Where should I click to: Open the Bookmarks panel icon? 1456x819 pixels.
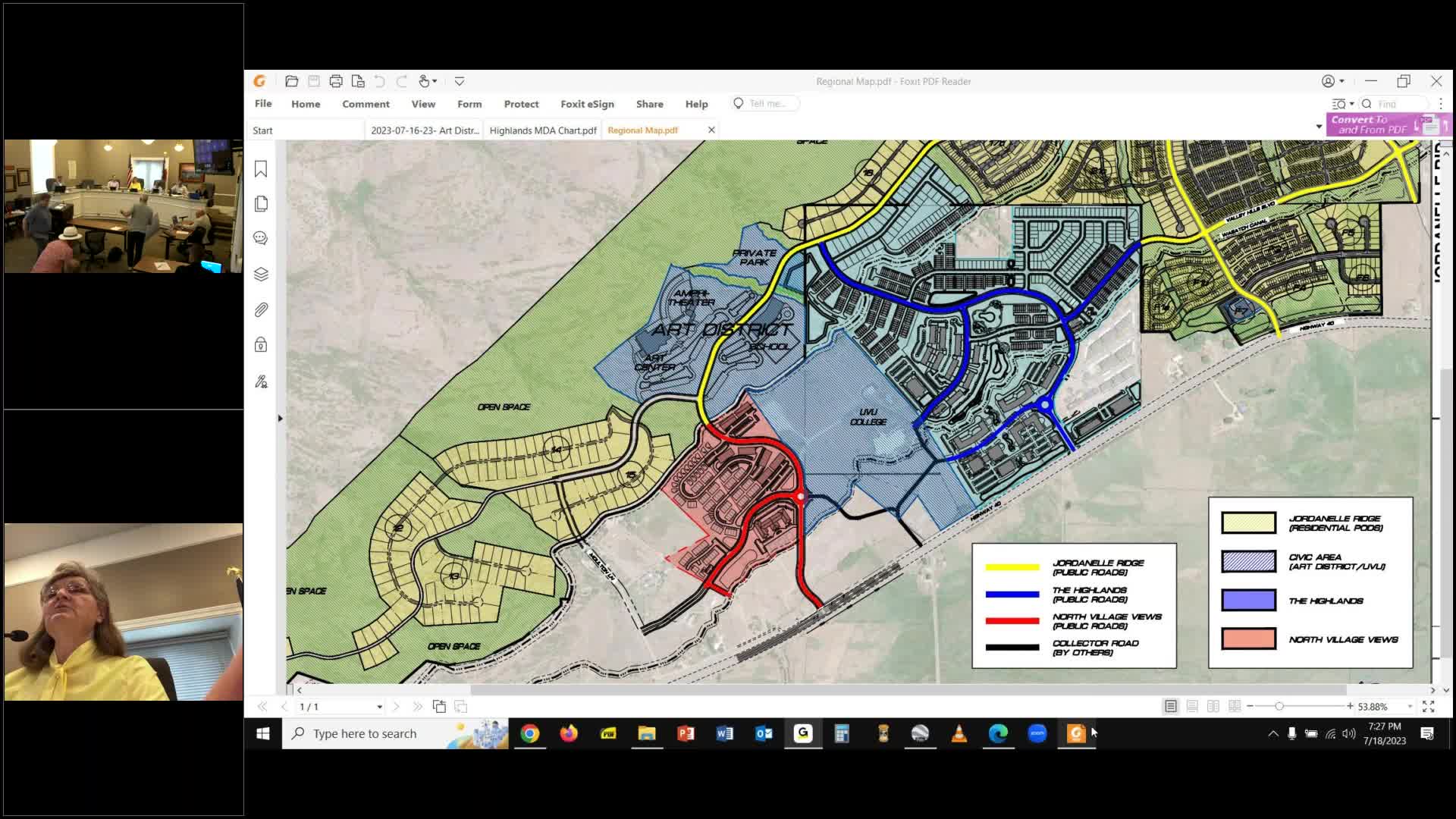coord(261,169)
